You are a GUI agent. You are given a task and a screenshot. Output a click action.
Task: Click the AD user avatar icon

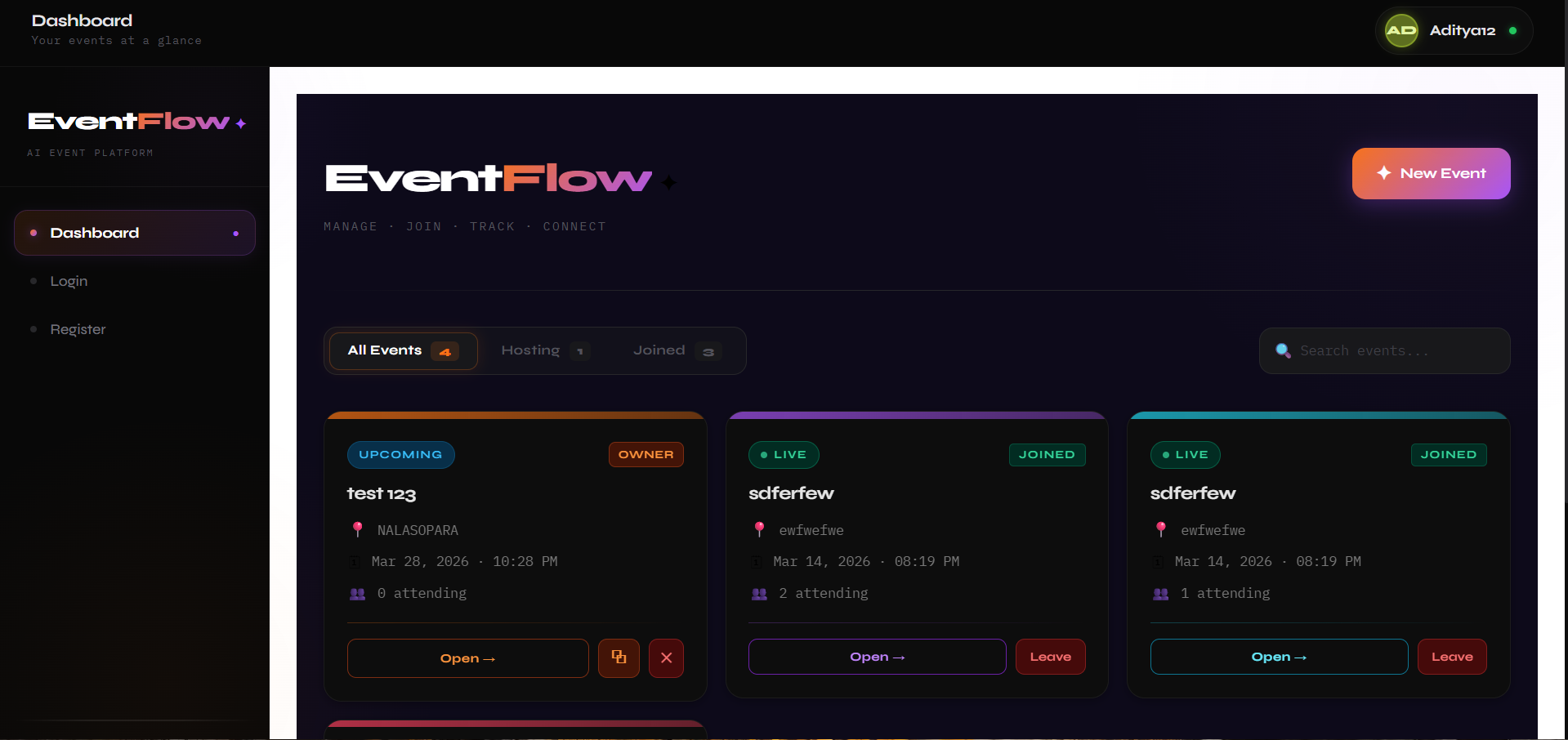tap(1401, 31)
